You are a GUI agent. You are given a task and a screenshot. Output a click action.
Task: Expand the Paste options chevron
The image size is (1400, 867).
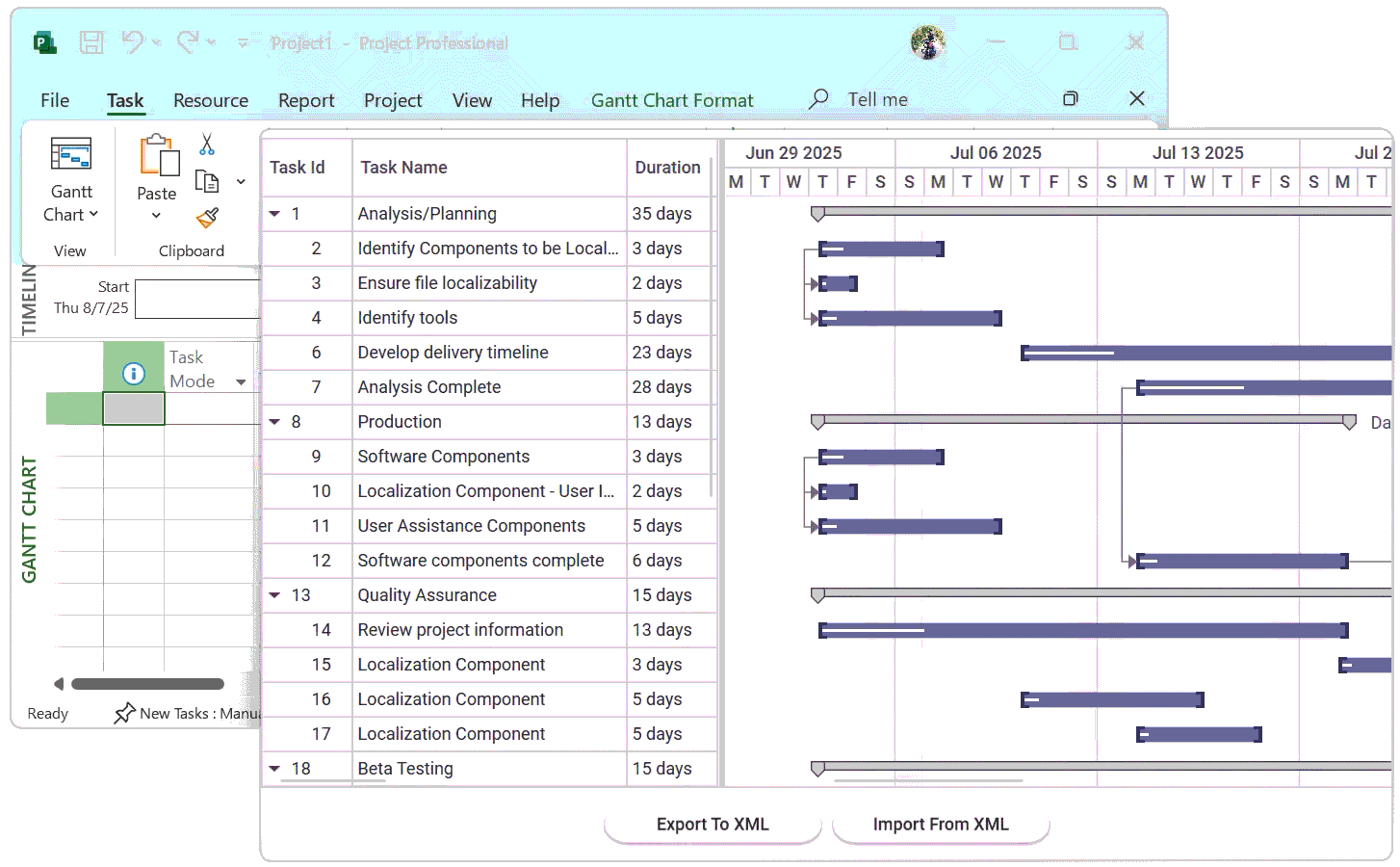coord(156,216)
